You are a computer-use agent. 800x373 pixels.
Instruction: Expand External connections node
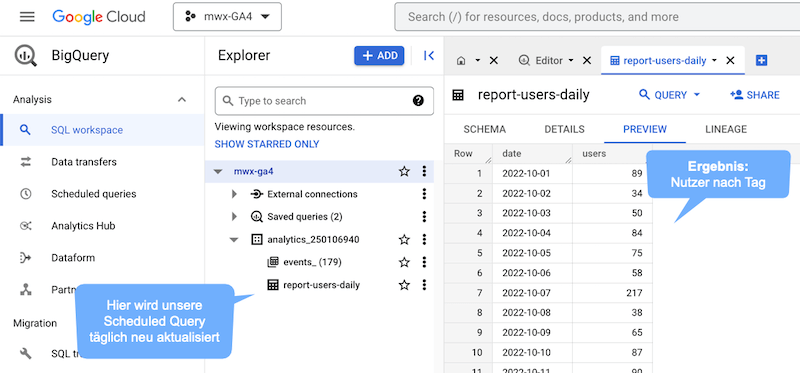tap(234, 194)
